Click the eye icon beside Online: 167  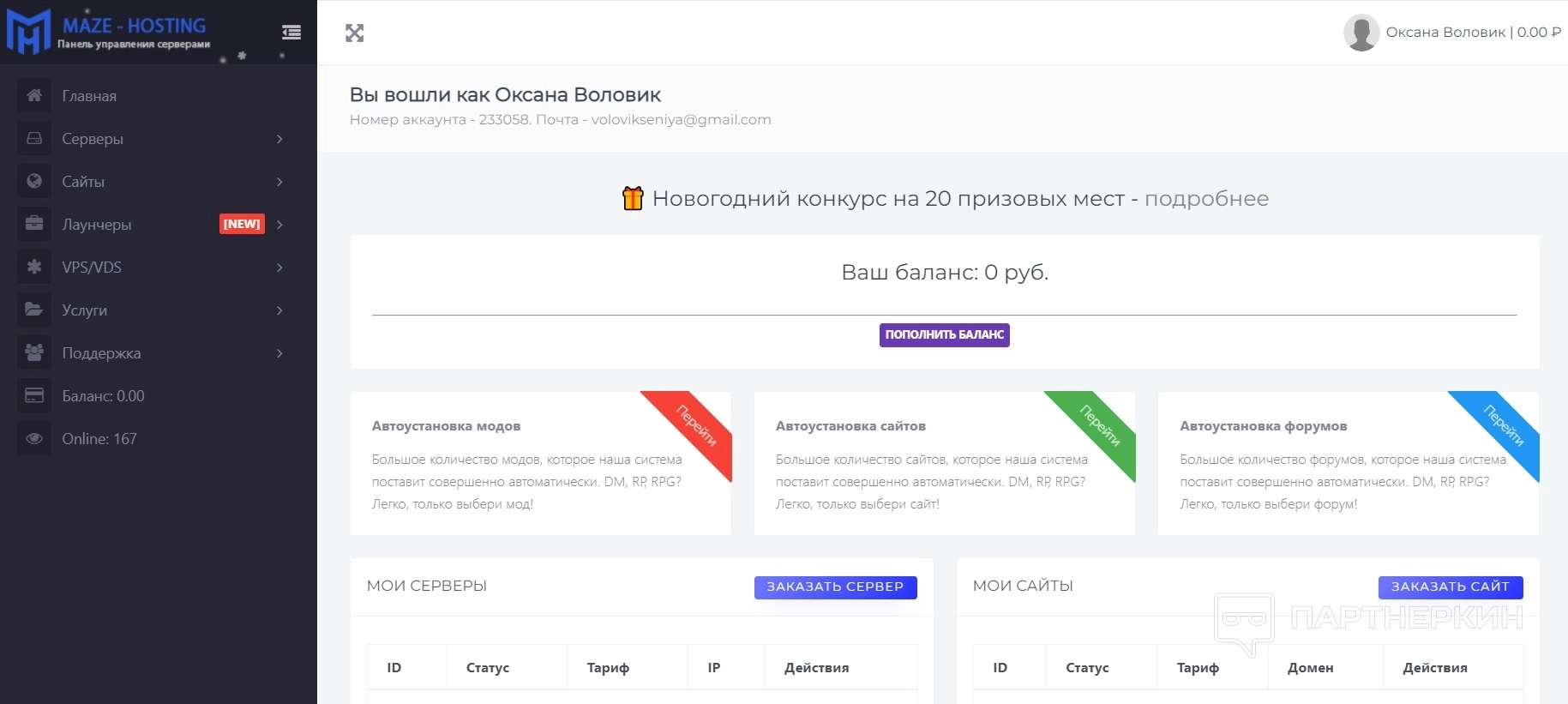(34, 438)
